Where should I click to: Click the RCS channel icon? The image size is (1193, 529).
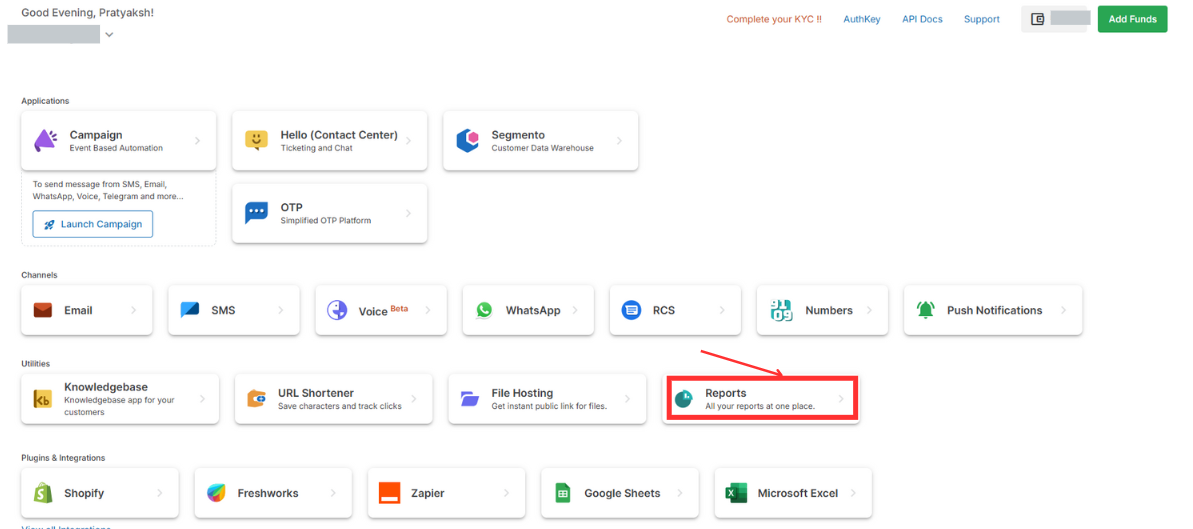(631, 311)
